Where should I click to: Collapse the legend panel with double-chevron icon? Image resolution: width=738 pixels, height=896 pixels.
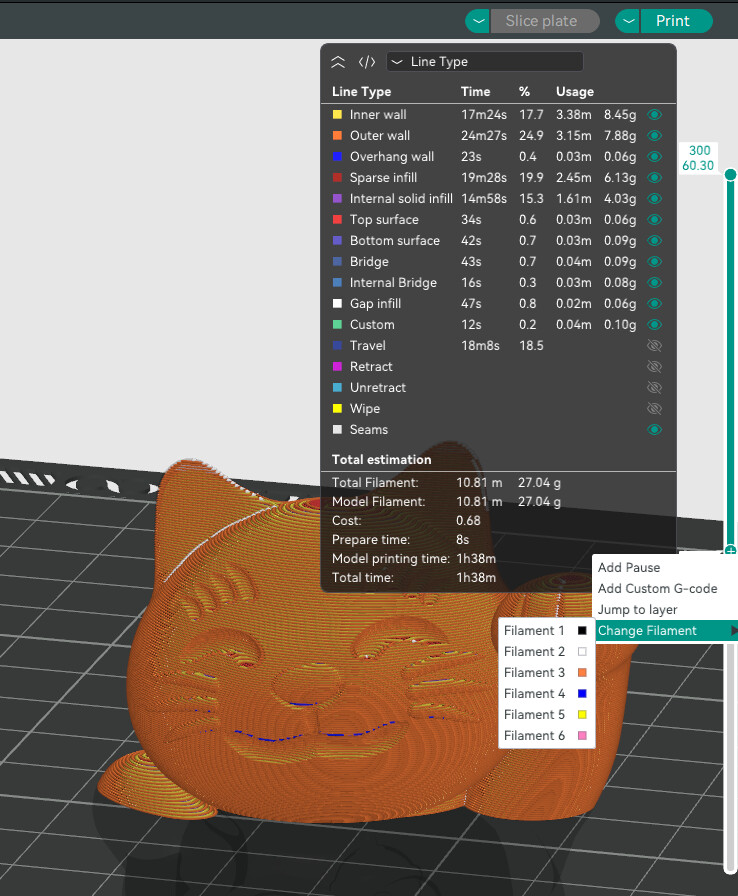point(338,62)
